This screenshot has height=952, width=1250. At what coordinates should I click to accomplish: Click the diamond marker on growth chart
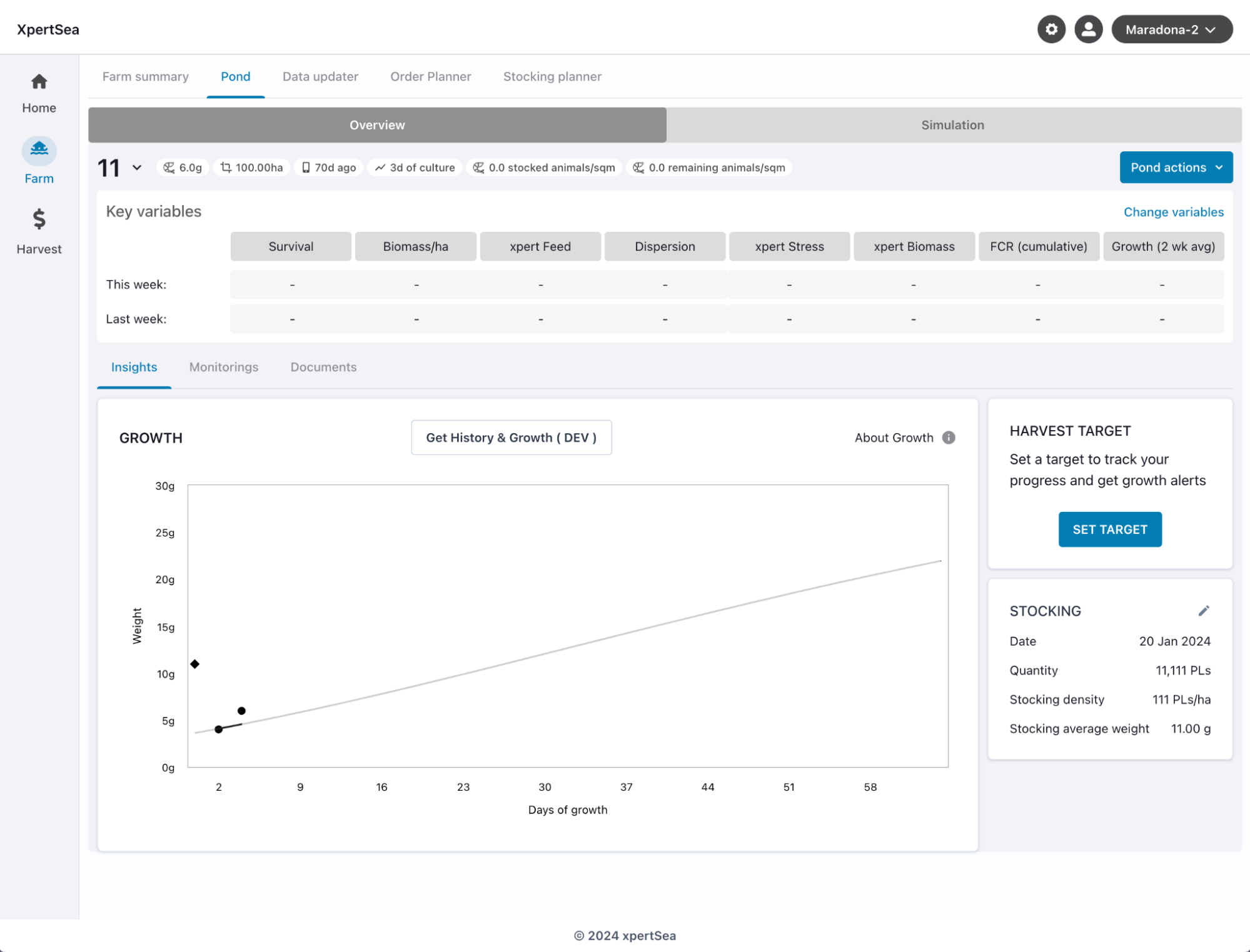(x=195, y=664)
